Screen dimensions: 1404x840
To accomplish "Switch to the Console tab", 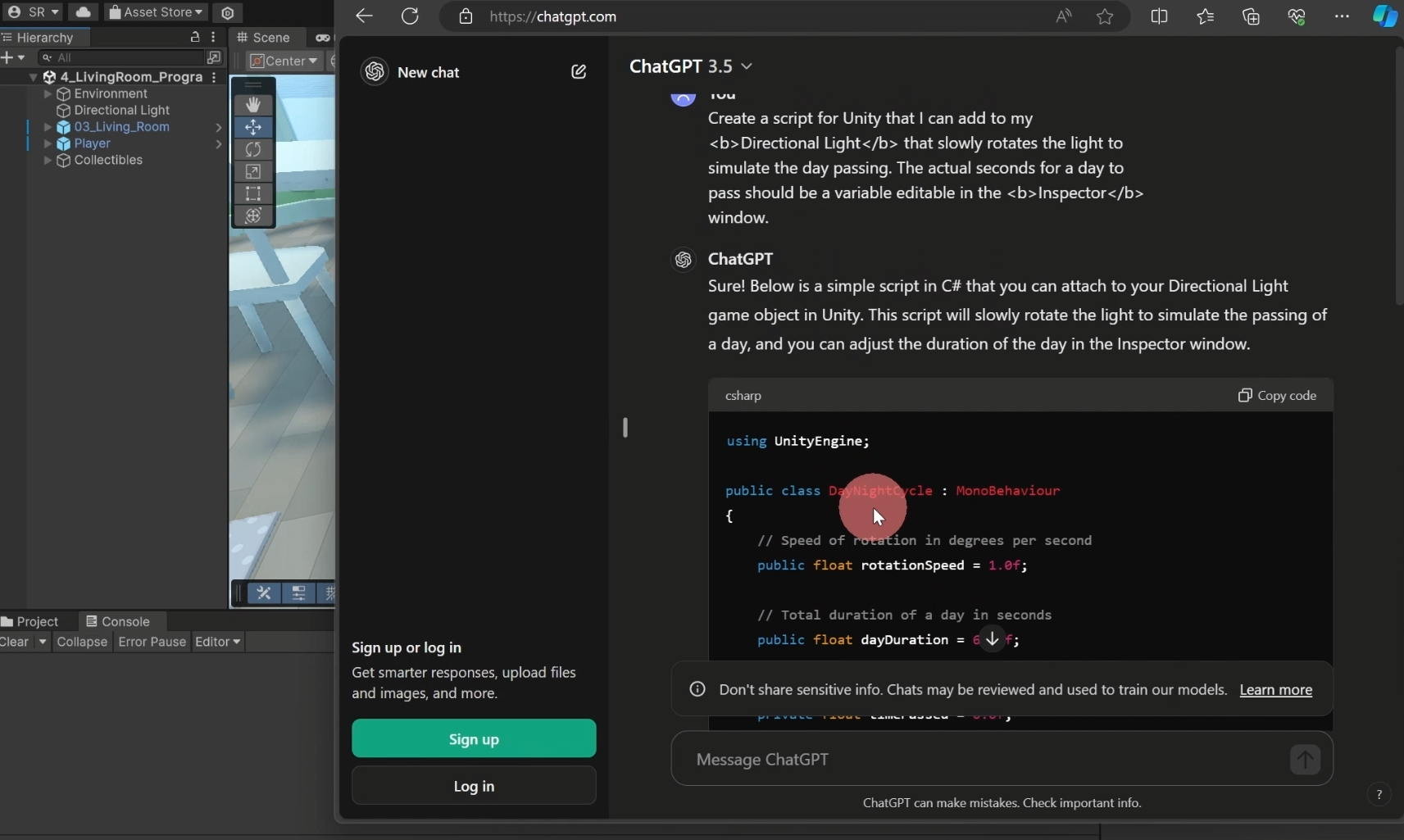I will pyautogui.click(x=118, y=621).
